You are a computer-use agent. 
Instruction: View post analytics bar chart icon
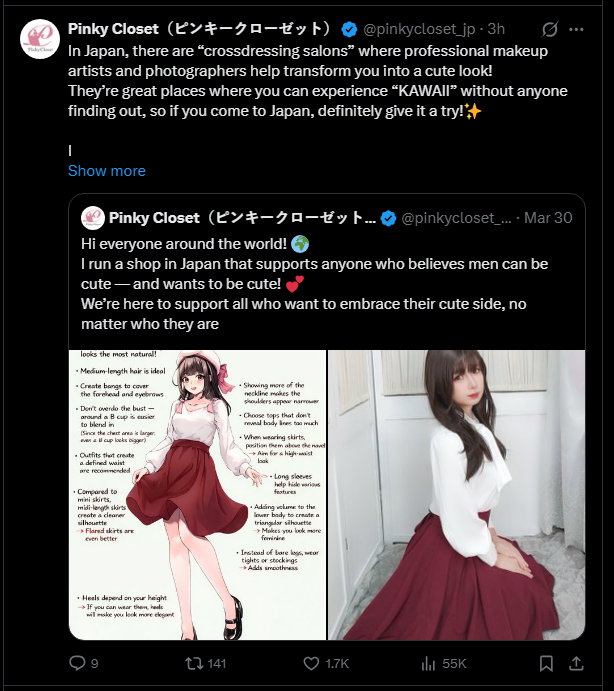point(428,663)
